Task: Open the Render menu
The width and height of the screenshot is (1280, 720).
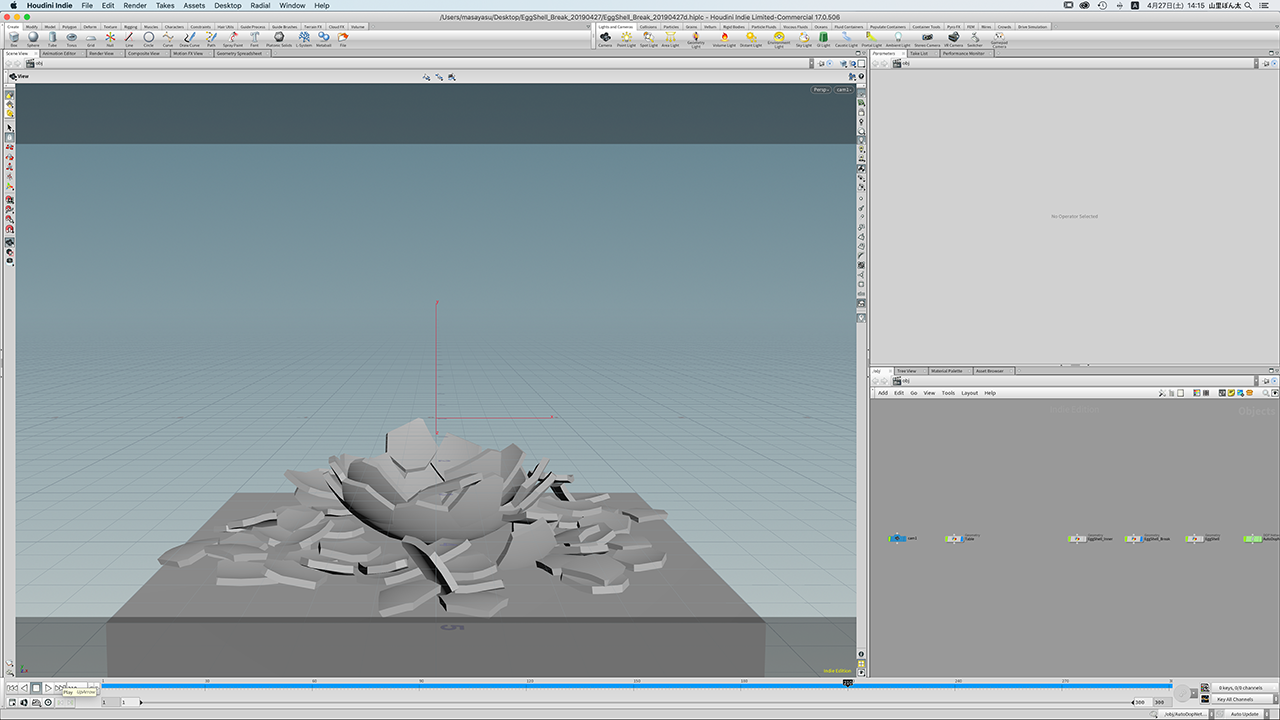Action: (x=135, y=6)
